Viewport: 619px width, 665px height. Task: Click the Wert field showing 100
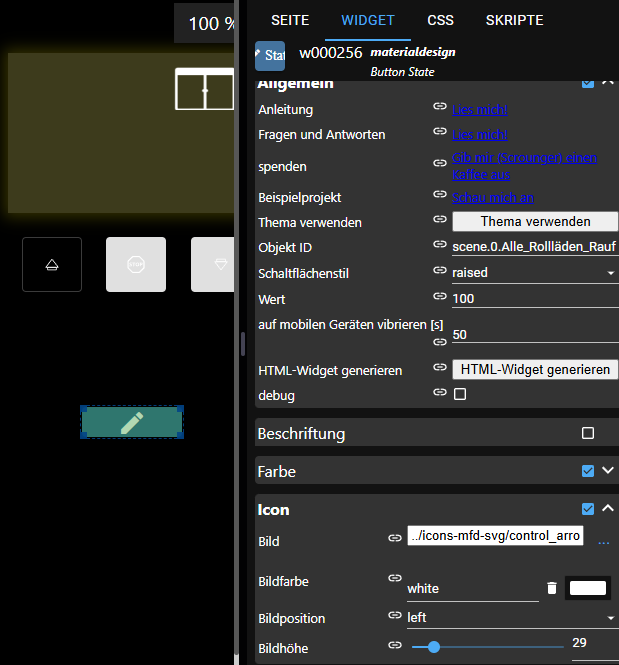535,299
